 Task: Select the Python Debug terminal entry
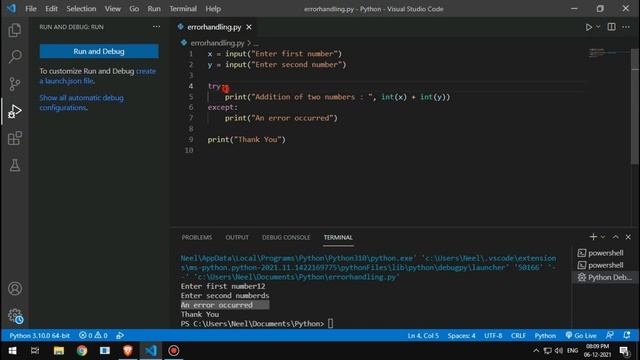click(x=605, y=278)
